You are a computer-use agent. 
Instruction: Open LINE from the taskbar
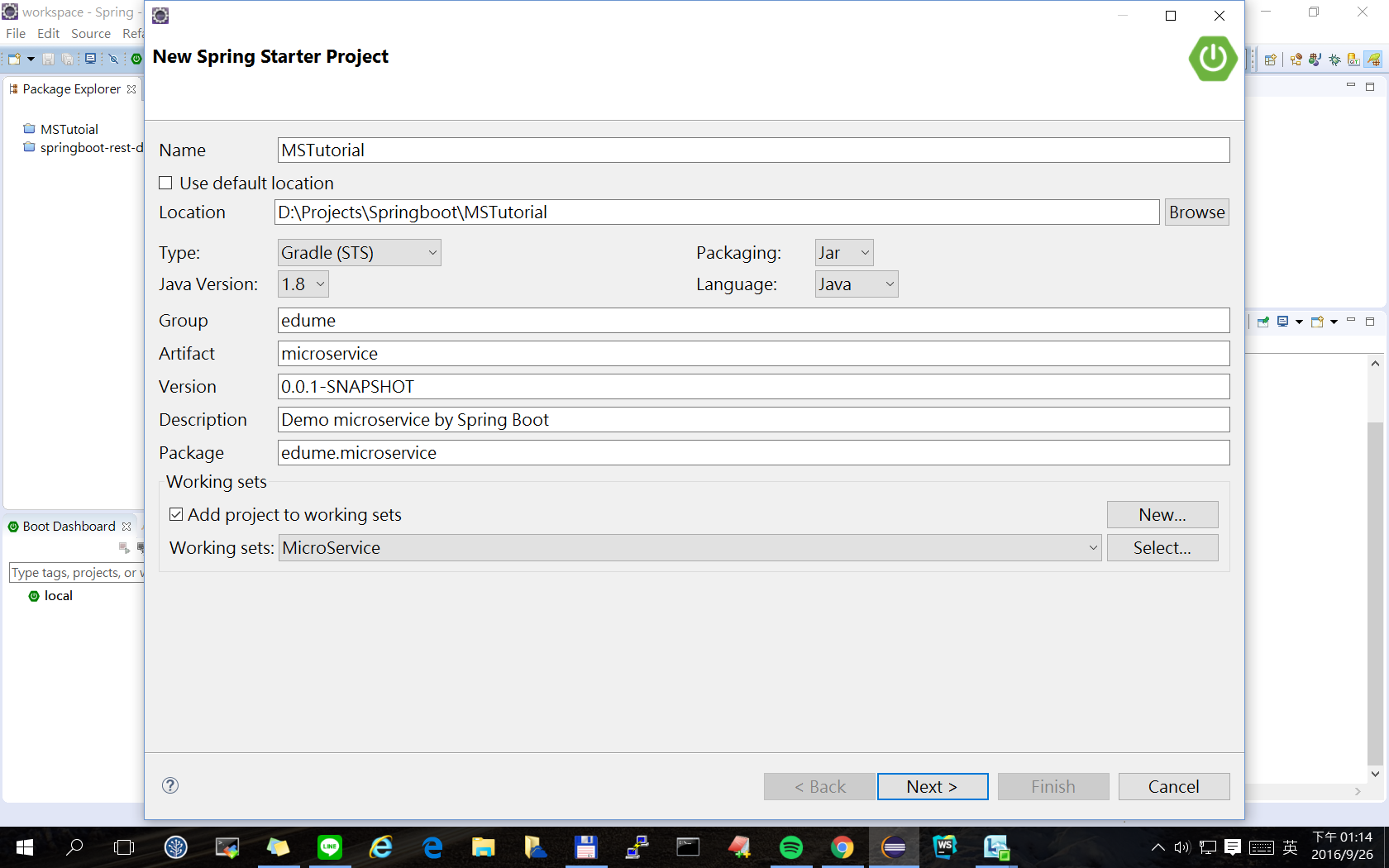point(330,847)
